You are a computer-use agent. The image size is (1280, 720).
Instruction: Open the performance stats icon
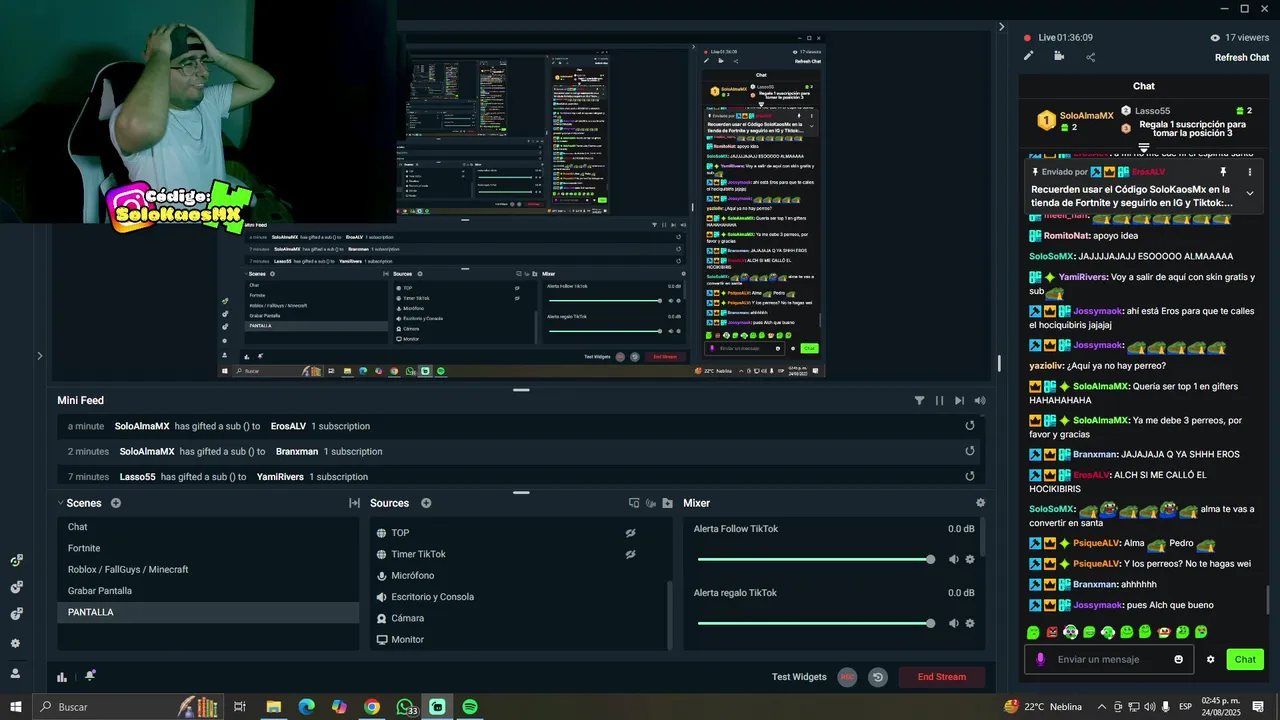pyautogui.click(x=62, y=676)
